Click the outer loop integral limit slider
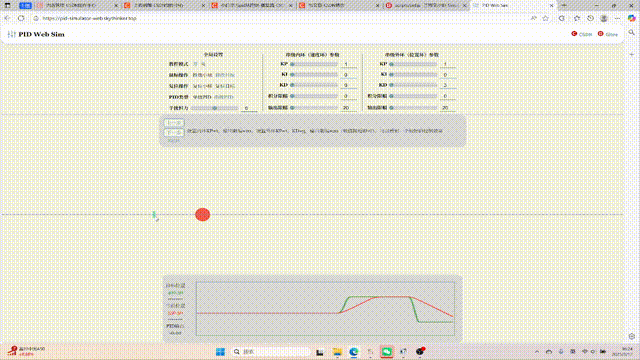Screen dimensions: 640x360 tap(413, 96)
